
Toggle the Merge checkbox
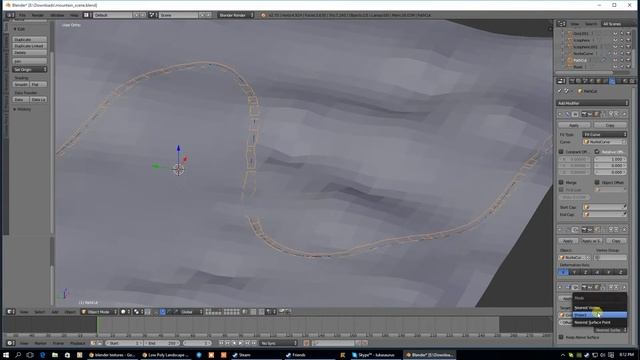561,182
